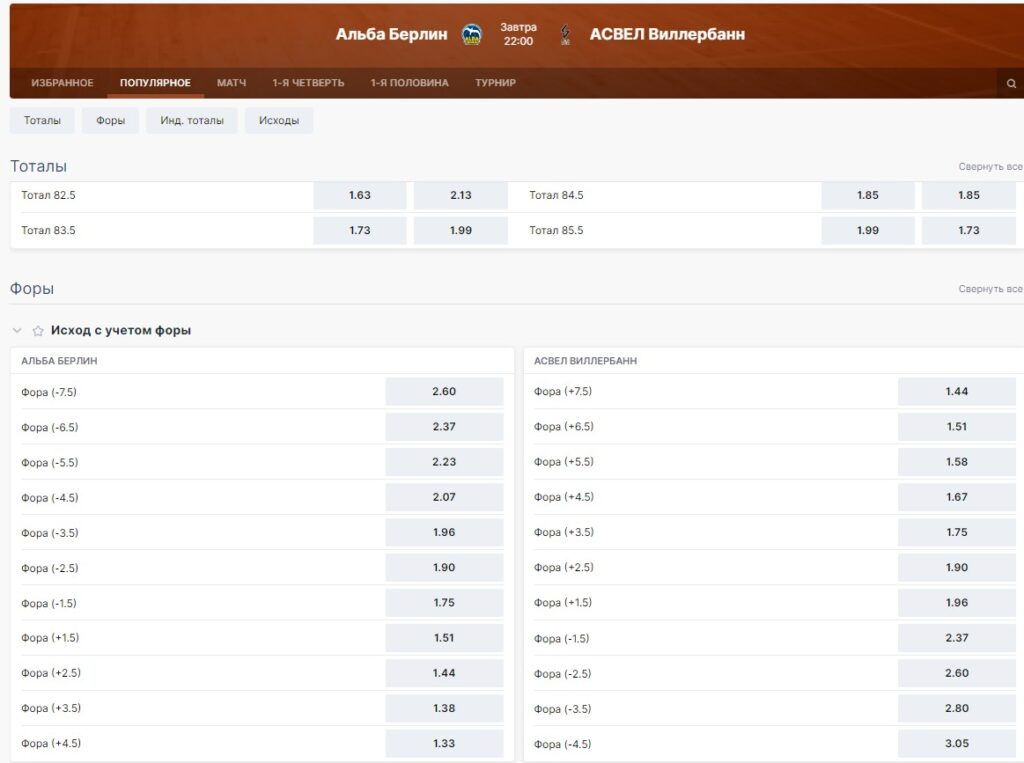The image size is (1024, 763).
Task: Click the Завтра 22:00 match time
Action: (x=519, y=34)
